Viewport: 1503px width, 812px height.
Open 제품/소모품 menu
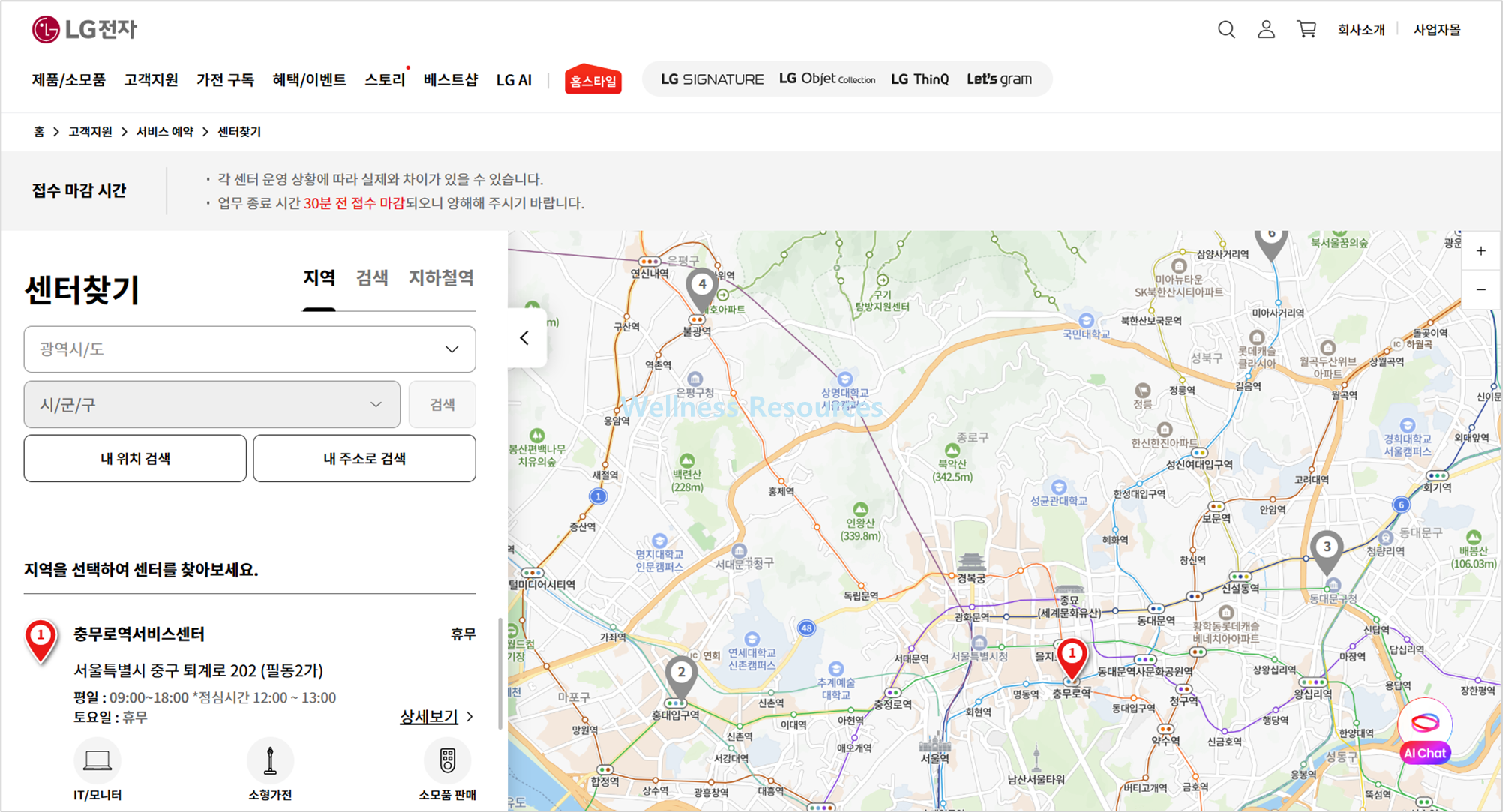(x=69, y=79)
